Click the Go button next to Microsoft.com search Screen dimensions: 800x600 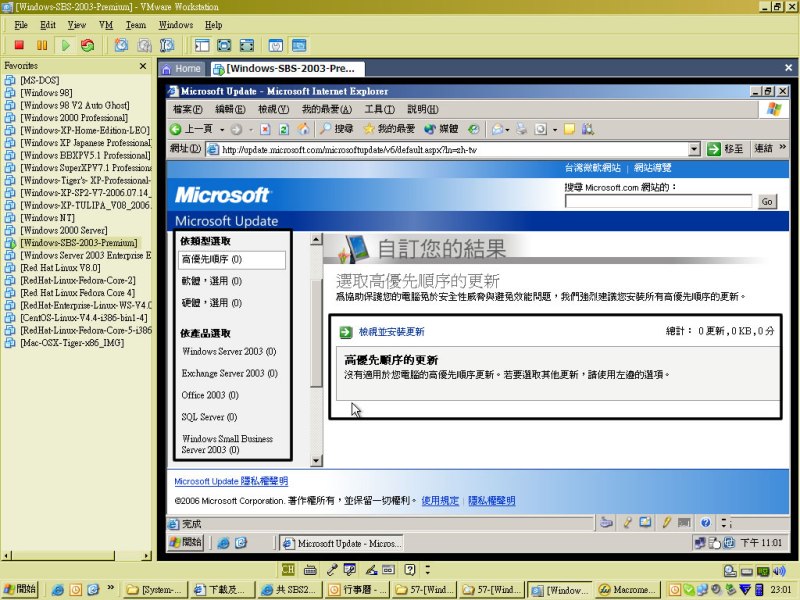pos(767,202)
